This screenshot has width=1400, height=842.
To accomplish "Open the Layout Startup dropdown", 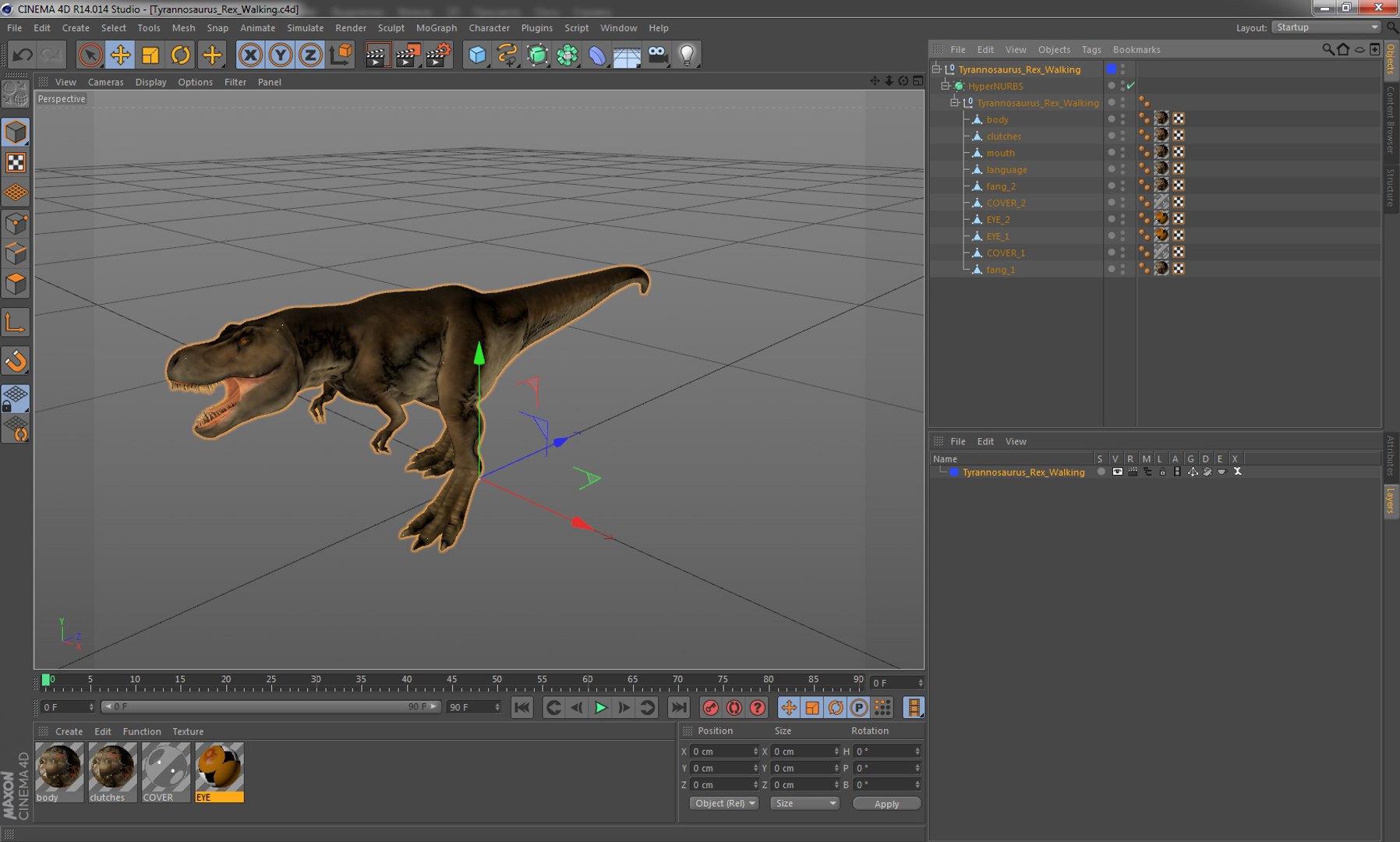I will (1326, 27).
